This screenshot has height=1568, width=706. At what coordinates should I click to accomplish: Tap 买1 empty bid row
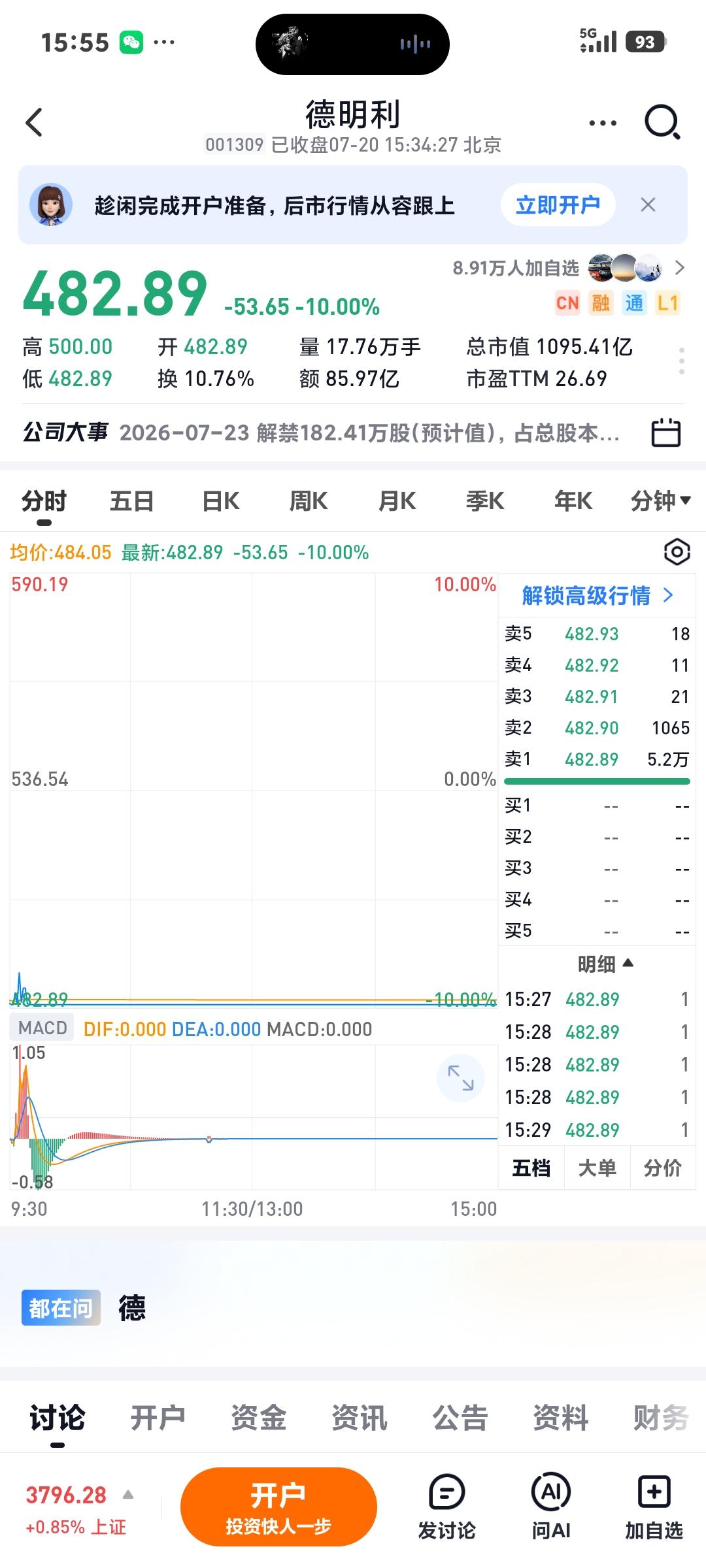click(597, 806)
